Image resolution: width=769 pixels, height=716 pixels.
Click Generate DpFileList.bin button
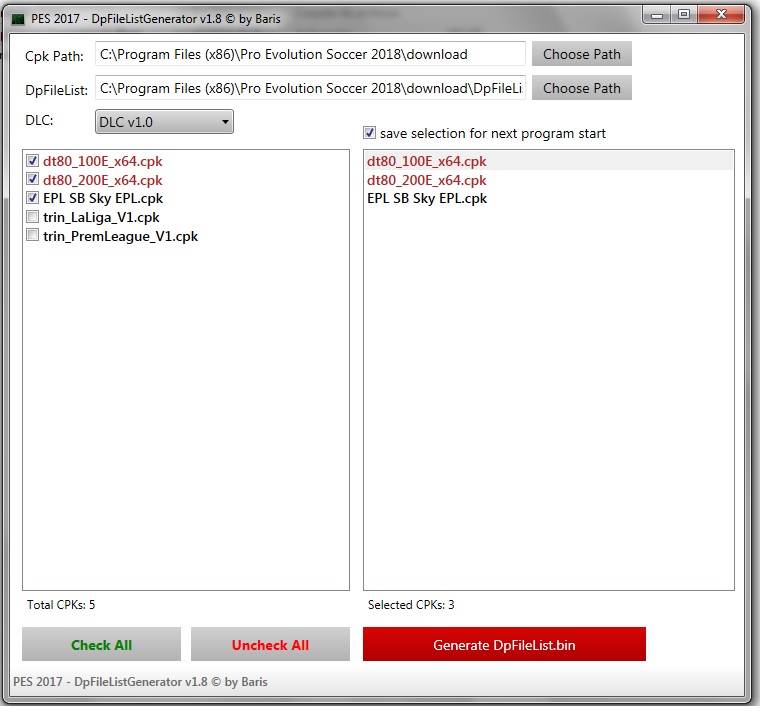504,644
